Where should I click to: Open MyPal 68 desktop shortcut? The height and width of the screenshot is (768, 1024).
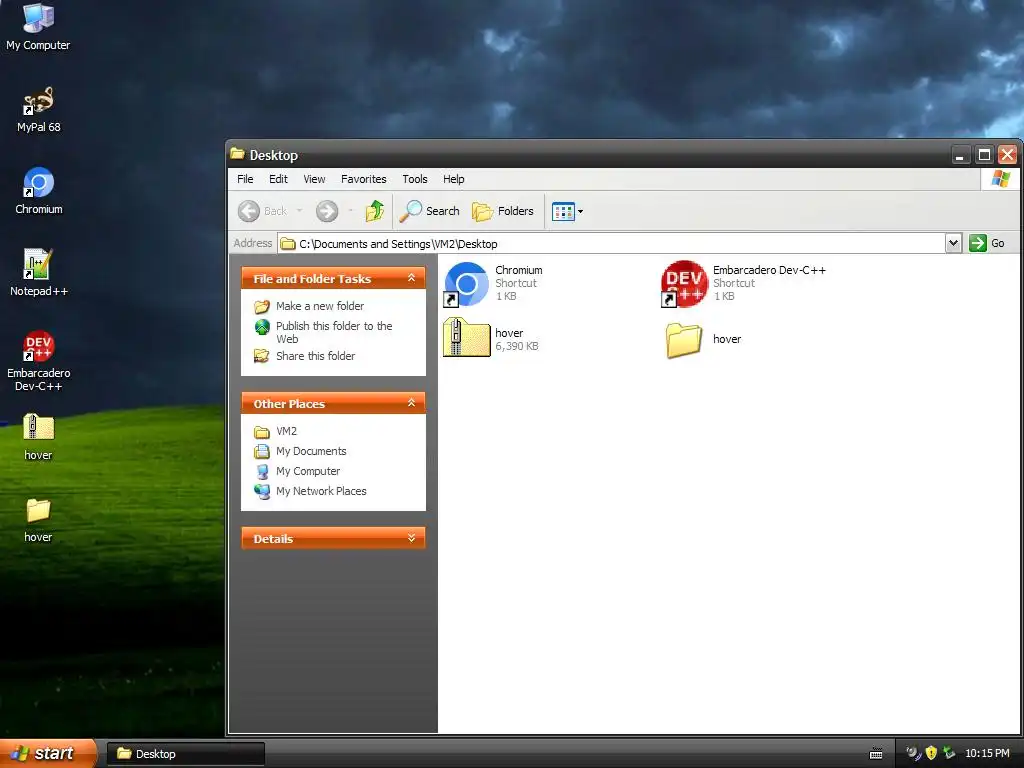(39, 110)
